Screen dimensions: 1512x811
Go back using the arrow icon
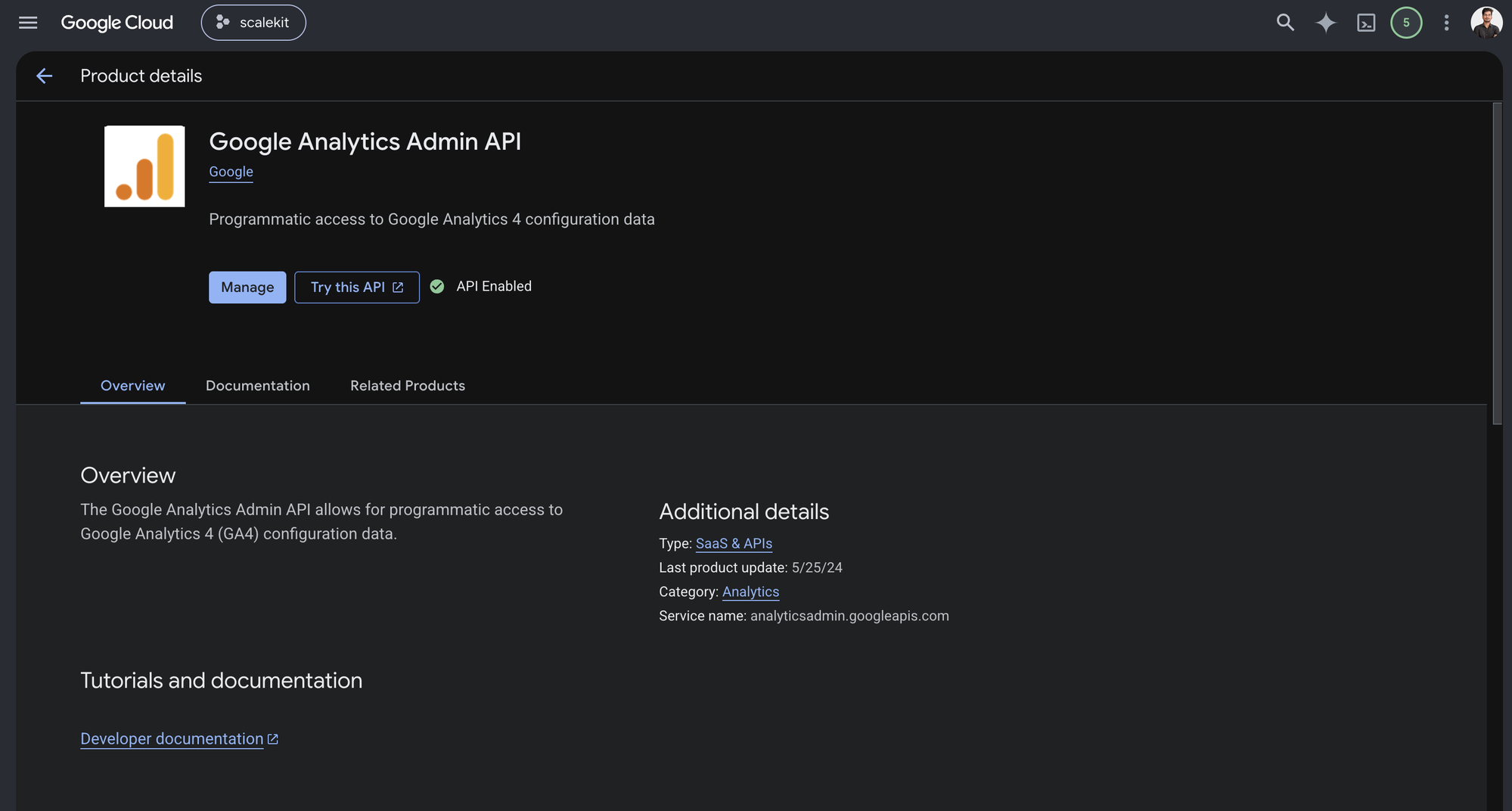[x=45, y=76]
